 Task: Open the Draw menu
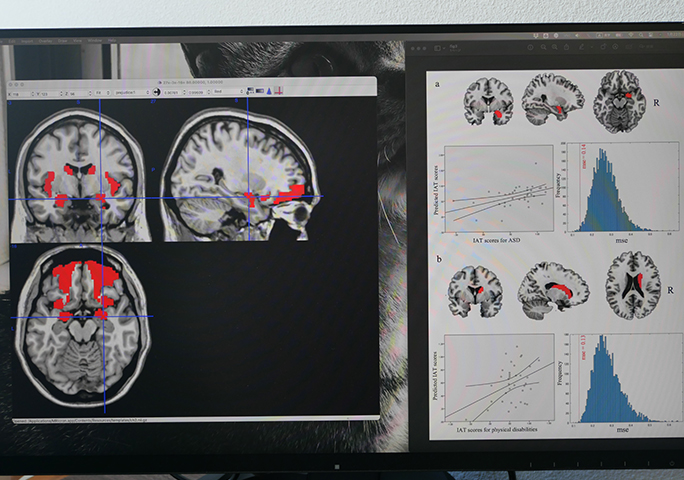coord(62,41)
